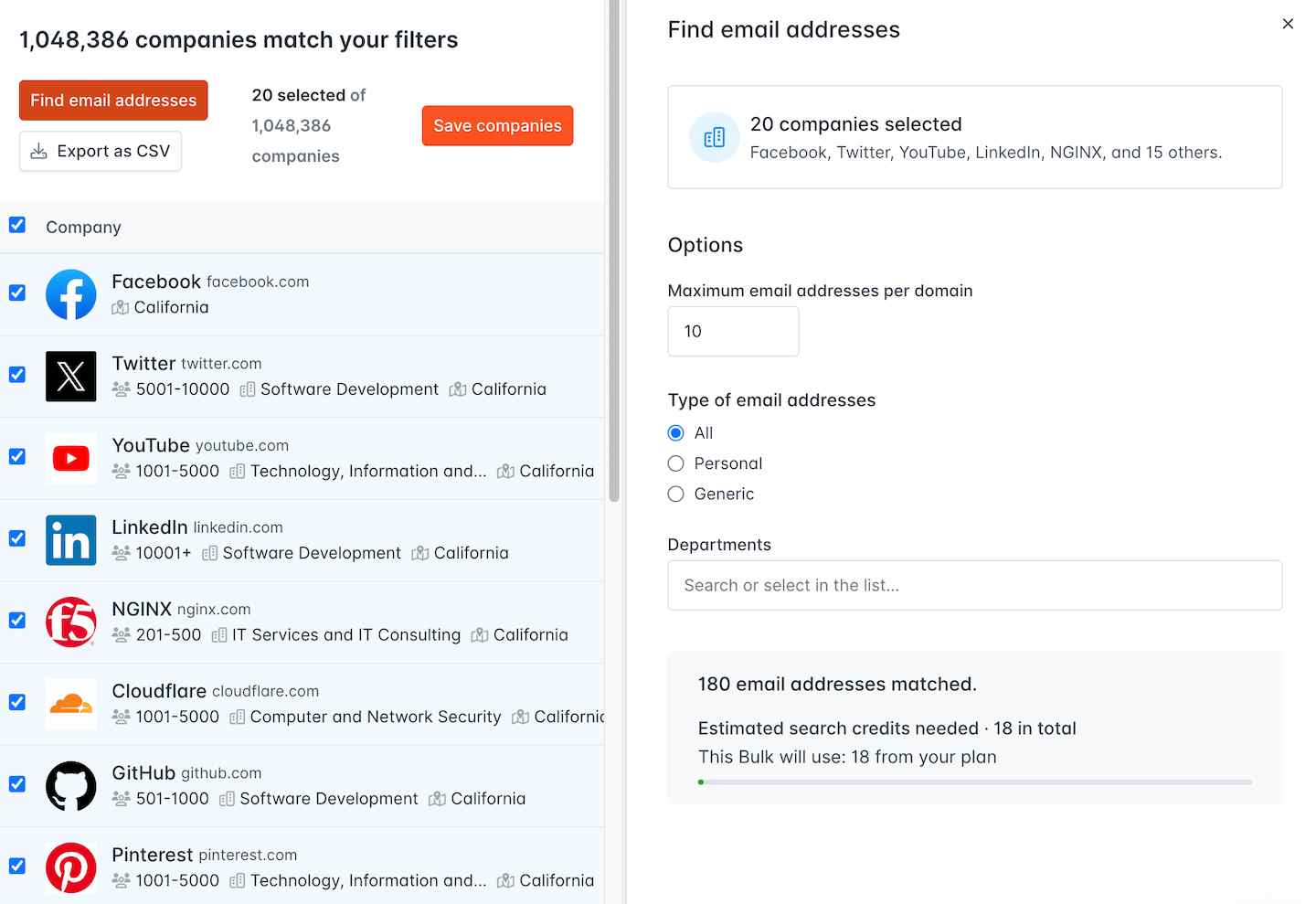Click the Maximum email addresses per domain field
The image size is (1316, 904).
click(x=733, y=331)
